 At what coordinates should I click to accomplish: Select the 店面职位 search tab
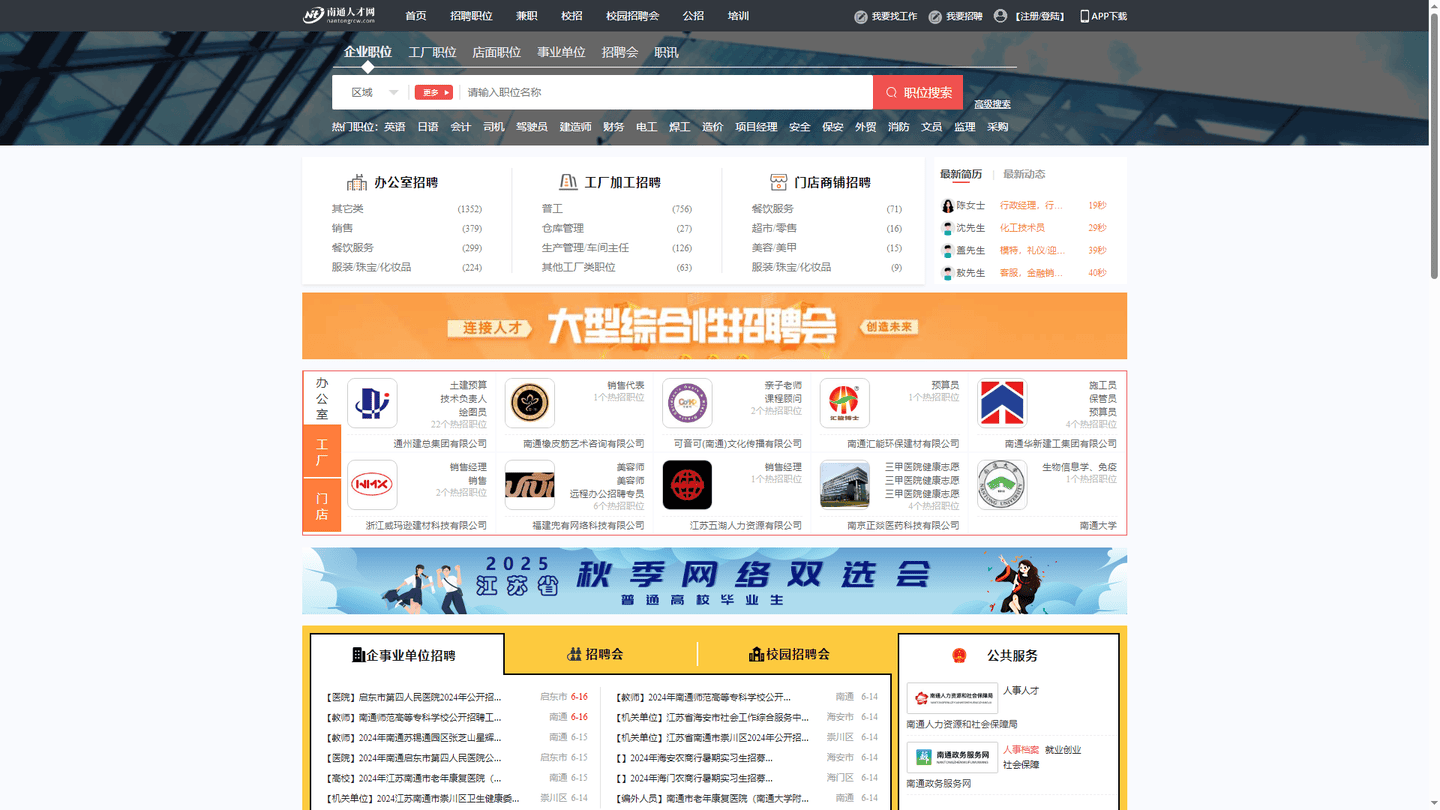coord(497,52)
